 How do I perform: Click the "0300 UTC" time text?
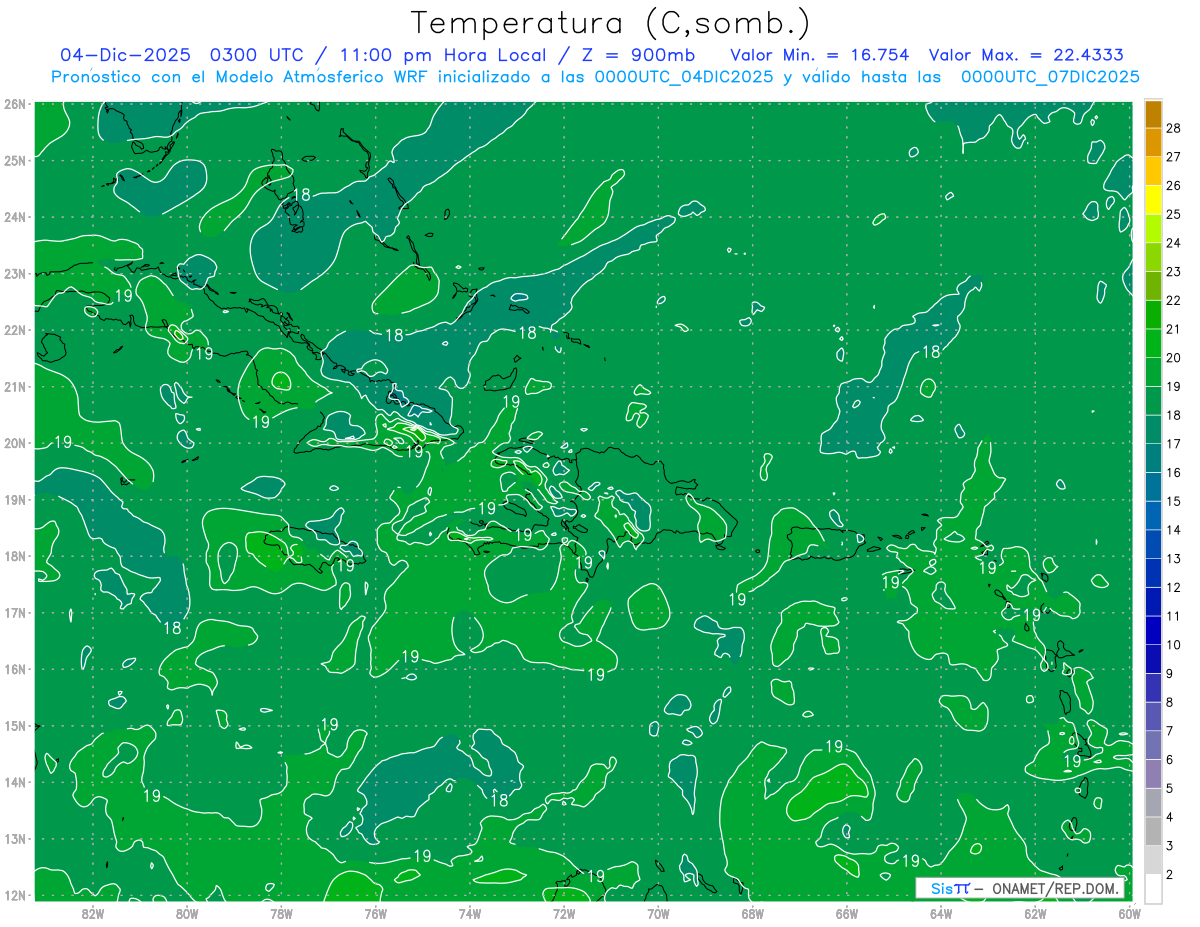pyautogui.click(x=255, y=55)
